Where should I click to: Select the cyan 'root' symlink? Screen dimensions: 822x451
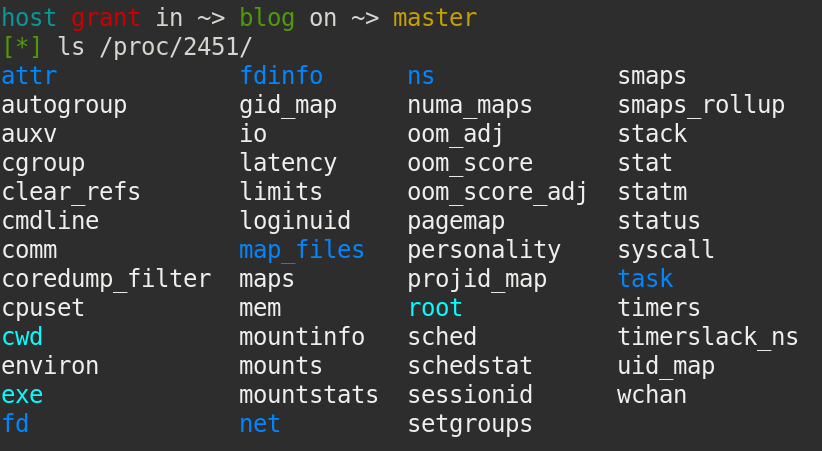click(435, 308)
